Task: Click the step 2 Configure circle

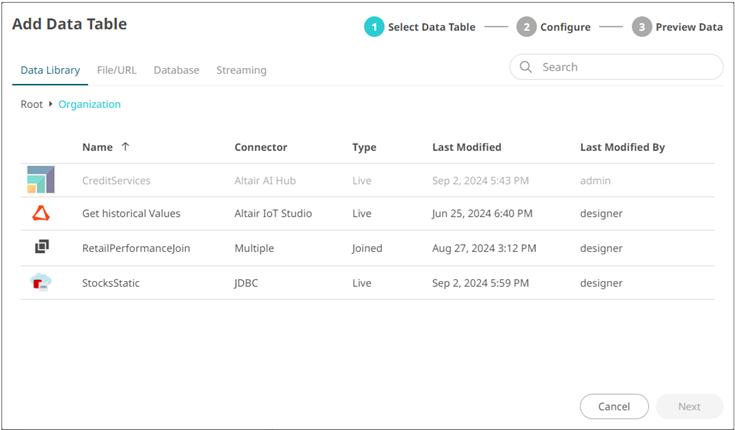Action: (526, 27)
